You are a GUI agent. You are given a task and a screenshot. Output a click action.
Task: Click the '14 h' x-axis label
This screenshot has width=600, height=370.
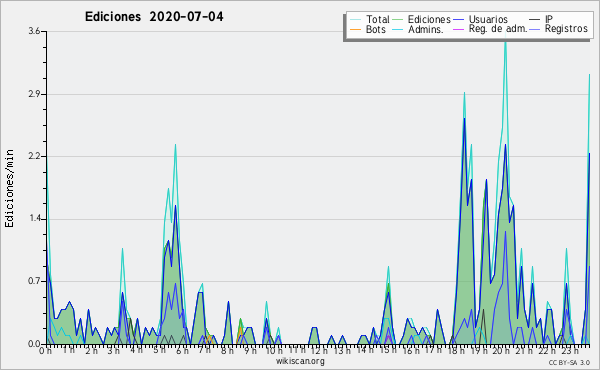click(365, 350)
